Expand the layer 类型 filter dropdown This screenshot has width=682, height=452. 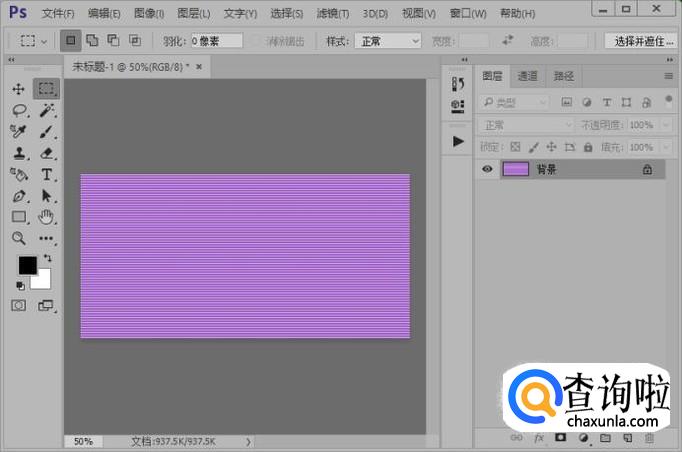click(x=514, y=102)
